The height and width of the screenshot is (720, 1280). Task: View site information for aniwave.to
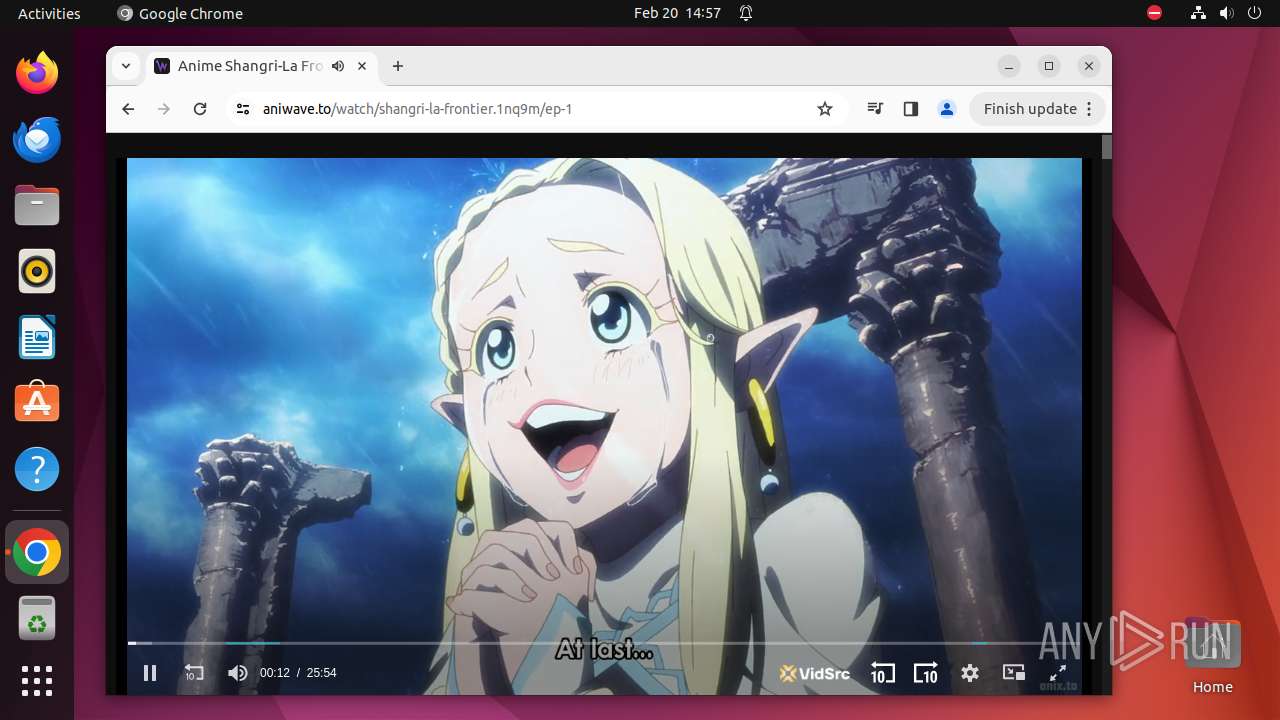tap(242, 109)
